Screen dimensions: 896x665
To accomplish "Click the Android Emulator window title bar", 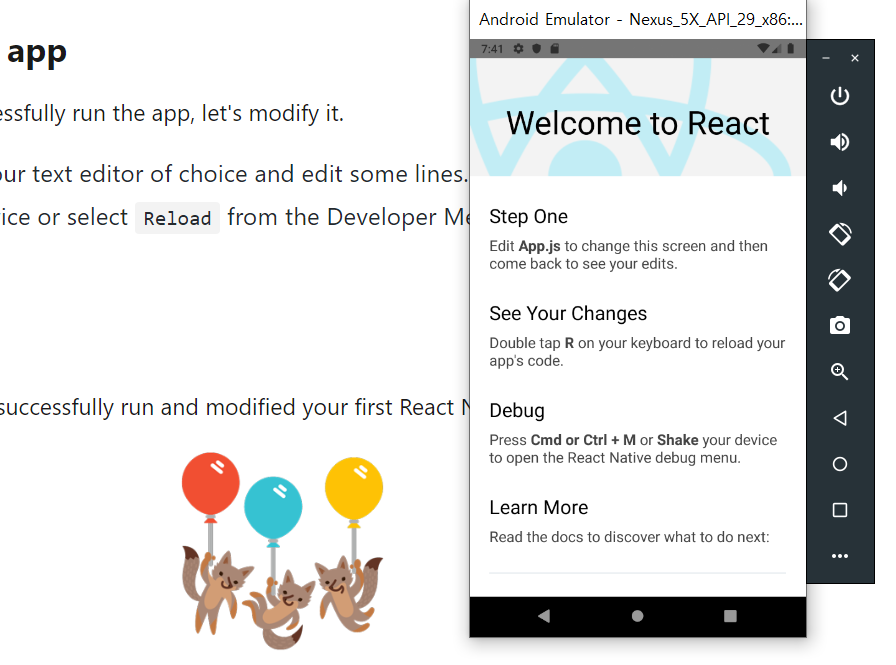I will pyautogui.click(x=638, y=19).
